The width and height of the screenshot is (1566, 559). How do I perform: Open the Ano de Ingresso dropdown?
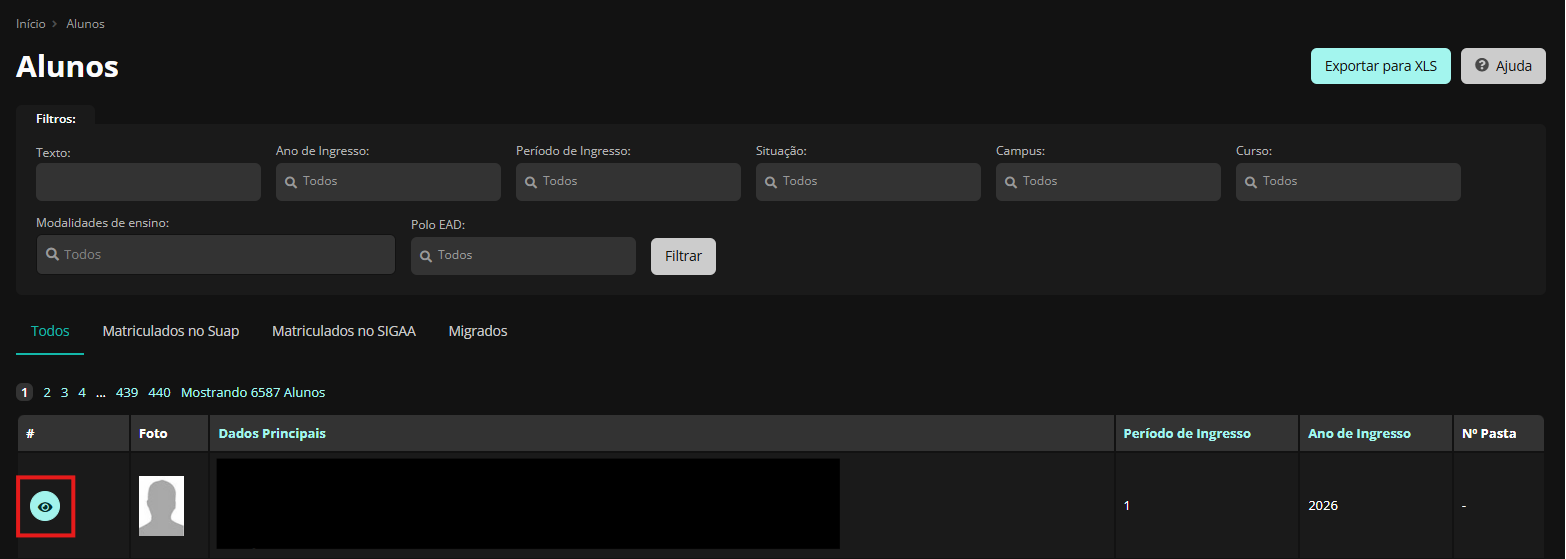click(x=388, y=182)
